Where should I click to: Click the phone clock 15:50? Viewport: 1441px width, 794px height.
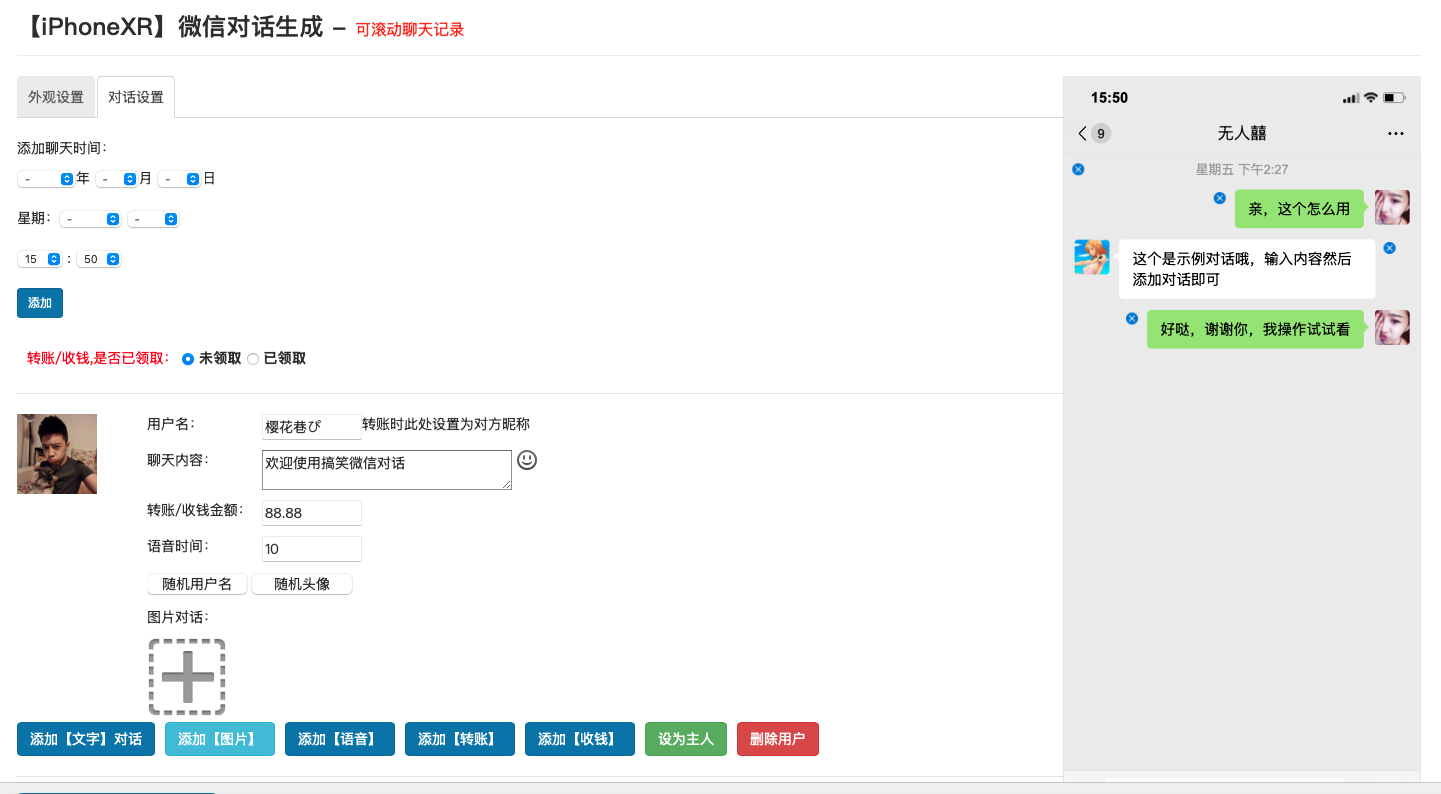[1109, 98]
